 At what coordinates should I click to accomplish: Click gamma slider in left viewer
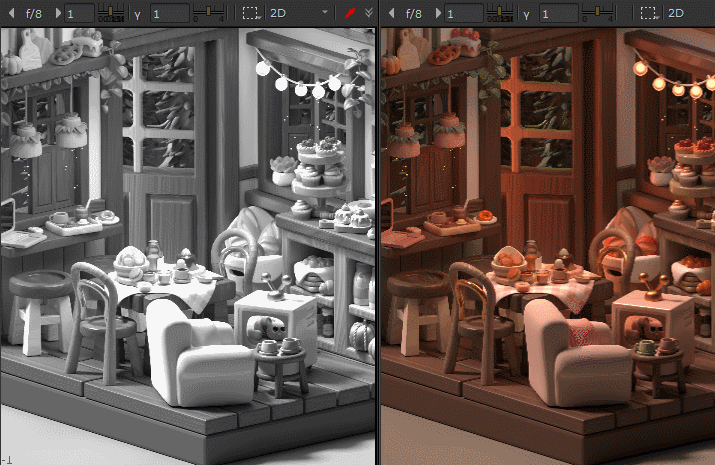coord(208,13)
